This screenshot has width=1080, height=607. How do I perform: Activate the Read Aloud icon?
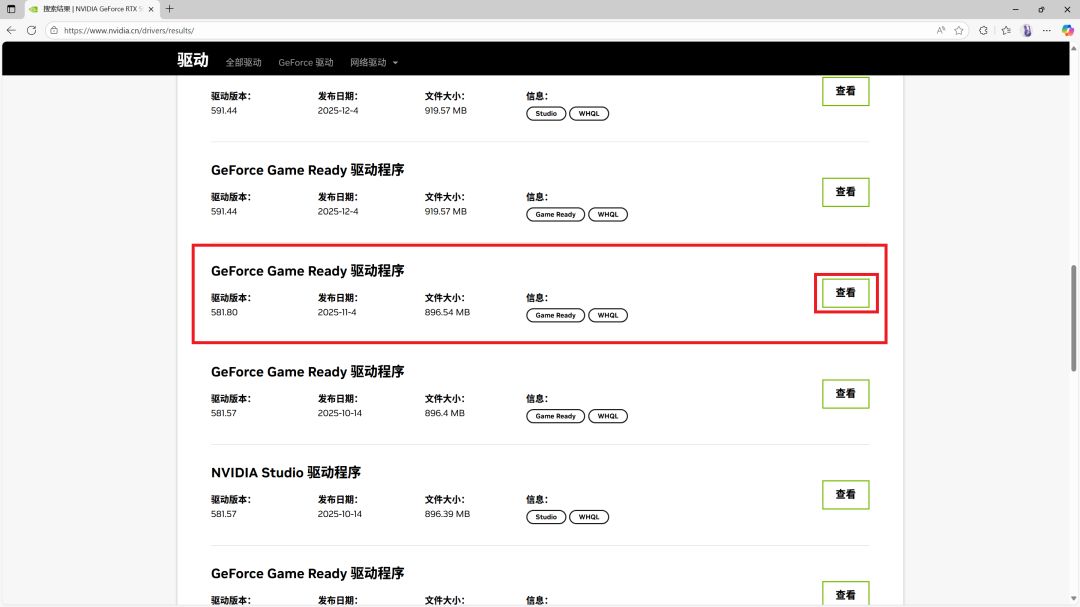(941, 30)
